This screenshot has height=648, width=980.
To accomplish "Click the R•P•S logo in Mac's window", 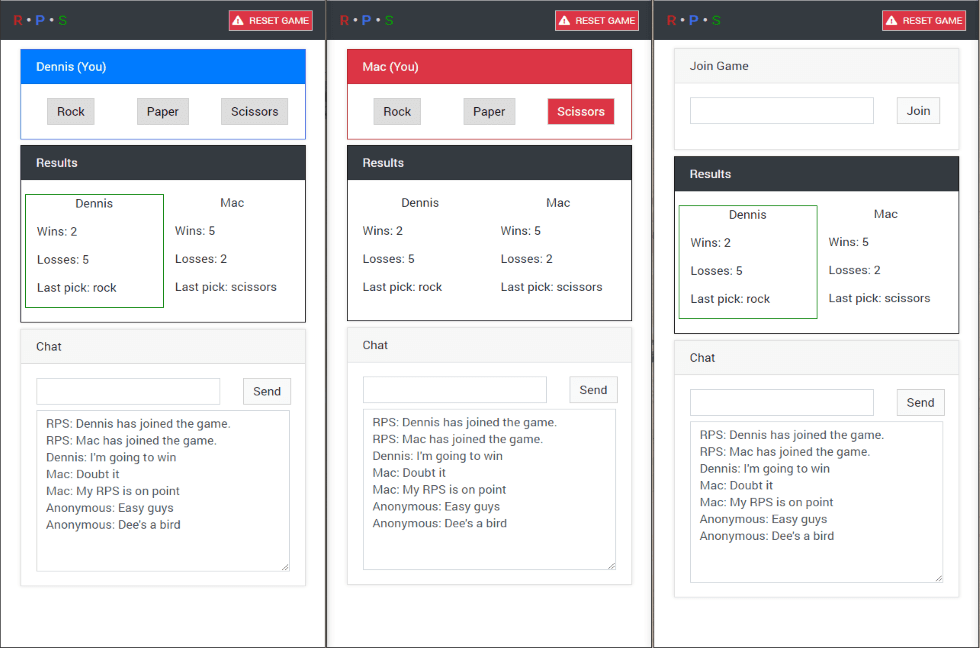I will [367, 20].
